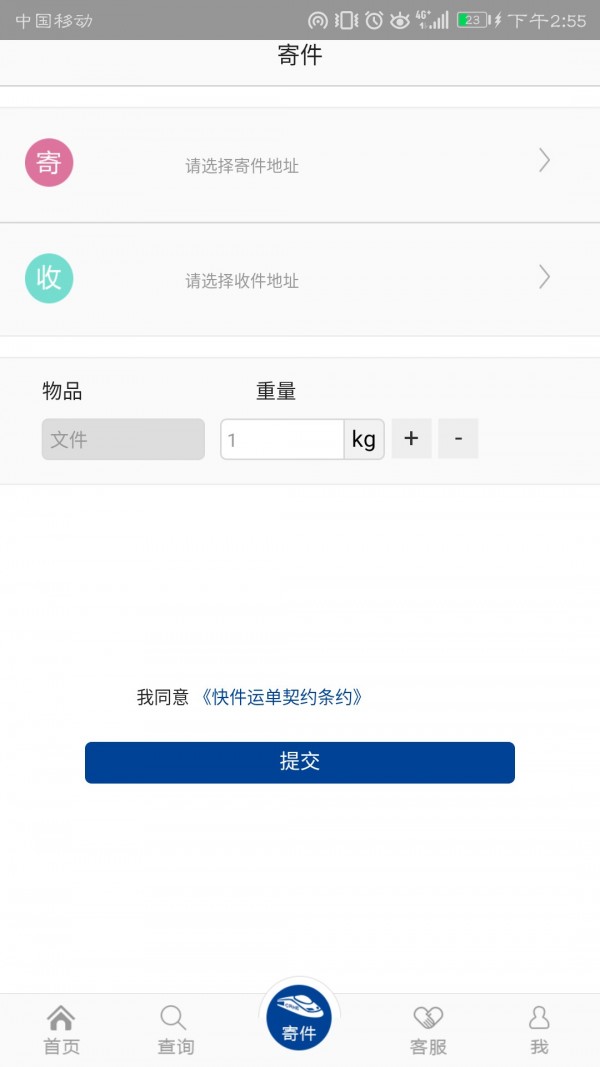Screen dimensions: 600x1067
Task: Open the 查询 search tracking icon
Action: point(174,1018)
